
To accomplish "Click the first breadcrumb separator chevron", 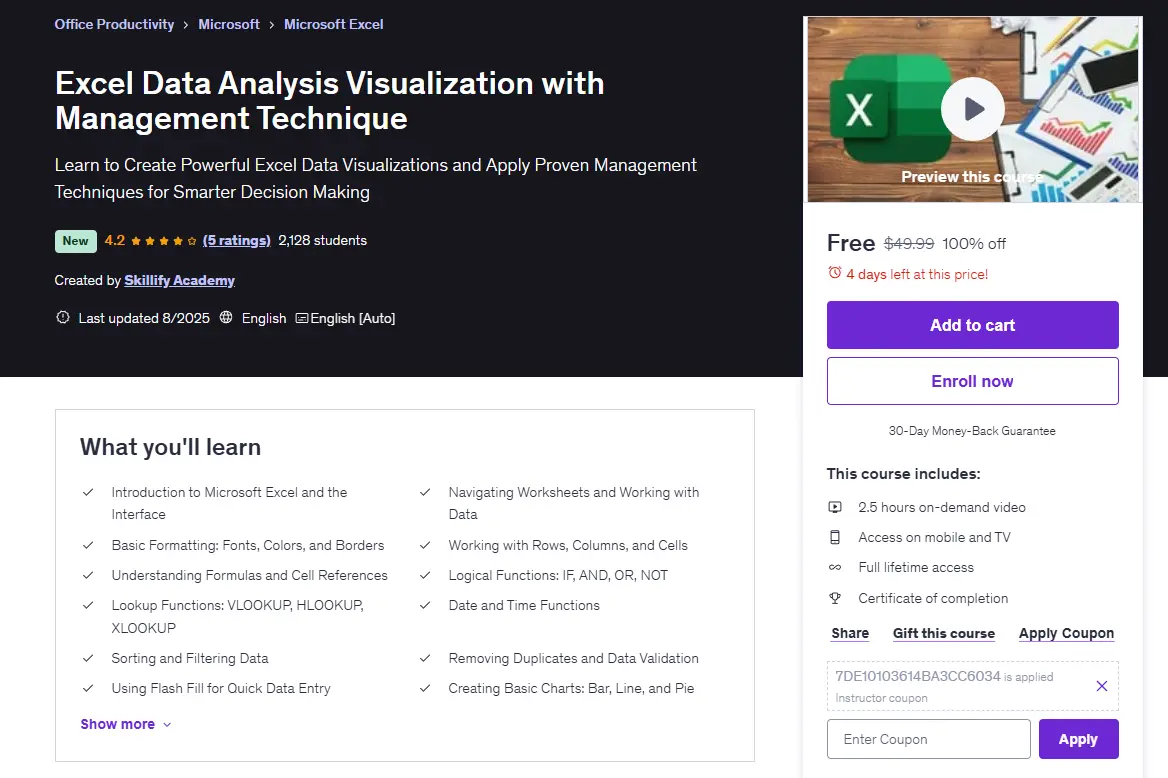I will coord(185,25).
